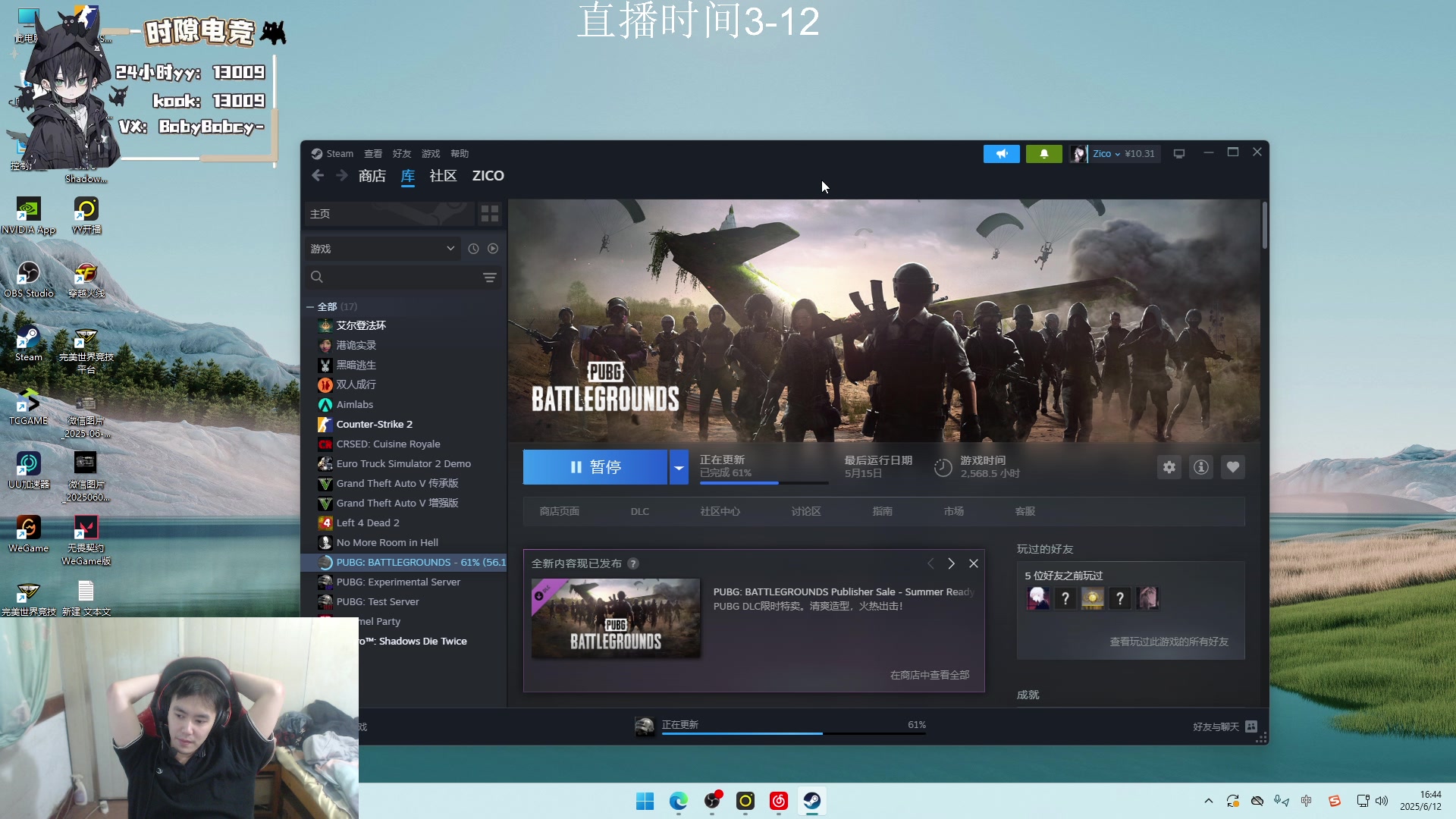The width and height of the screenshot is (1456, 819).
Task: Open the PUBG DLC link
Action: (640, 512)
